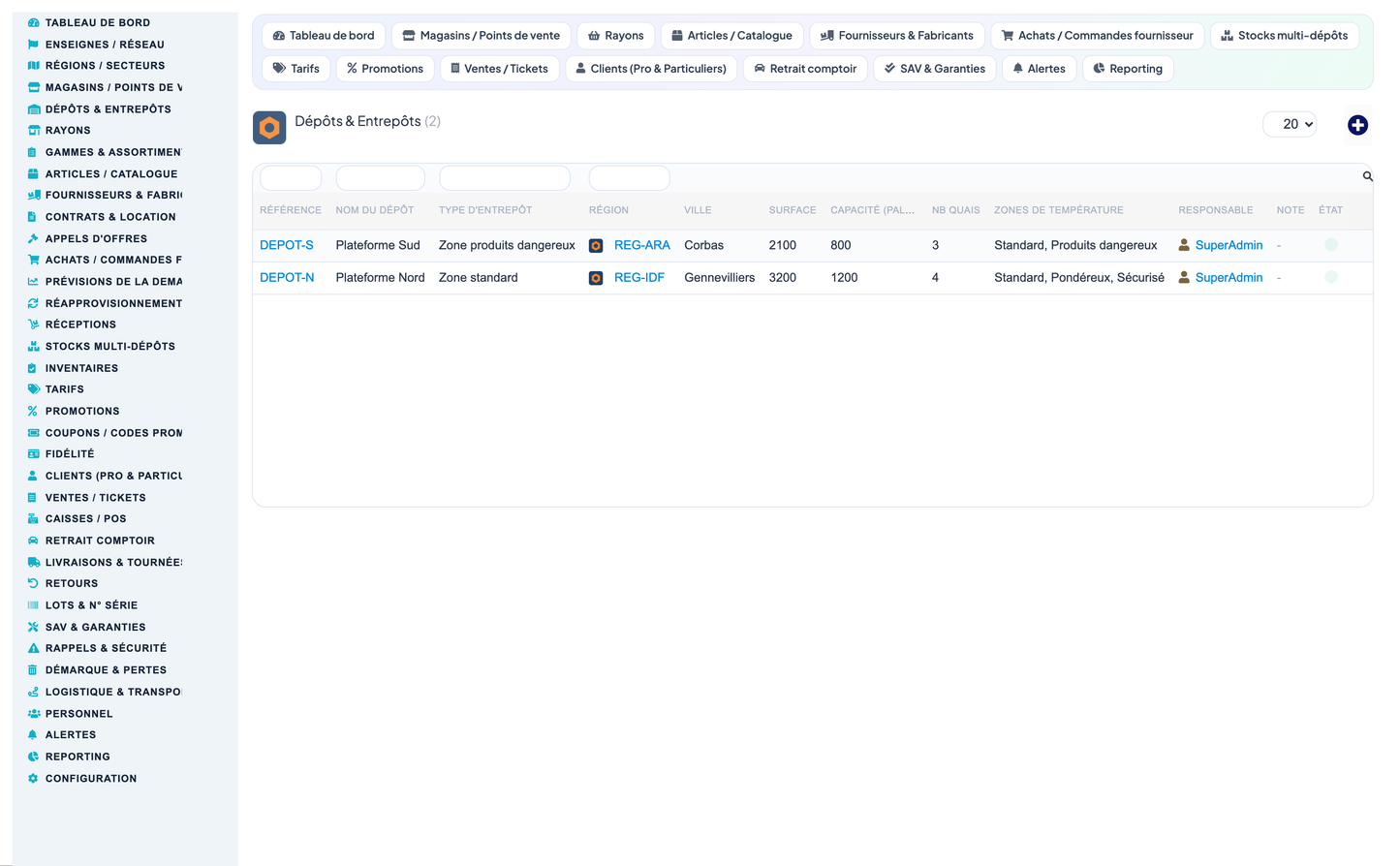The width and height of the screenshot is (1400, 866).
Task: Click the user icon beside DEPOT-N SuperAdmin
Action: click(x=1184, y=277)
